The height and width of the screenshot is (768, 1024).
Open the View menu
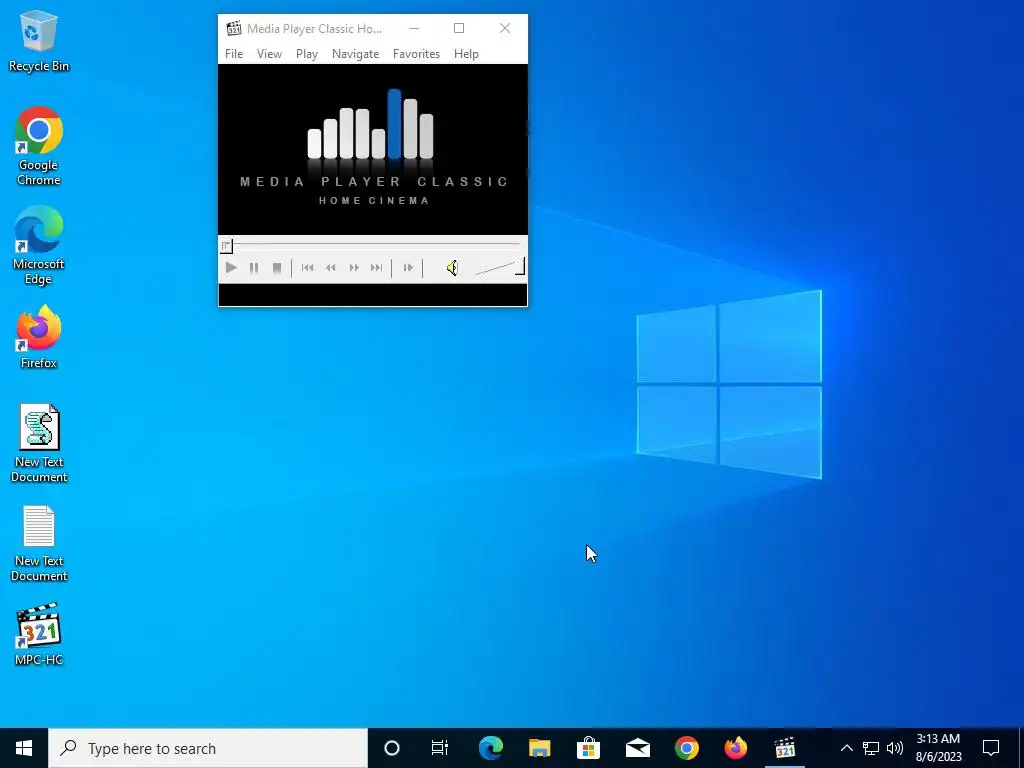[x=269, y=54]
